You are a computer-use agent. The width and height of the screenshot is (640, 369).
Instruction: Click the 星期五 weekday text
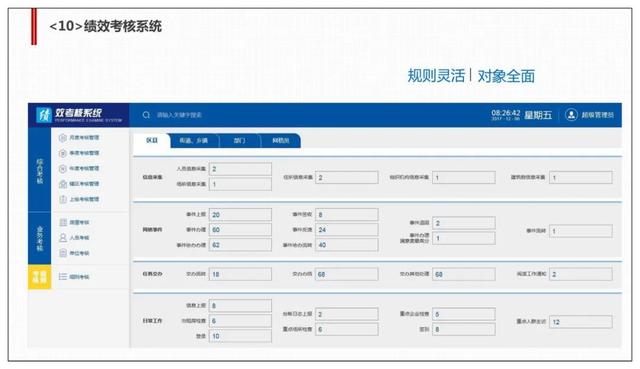tap(538, 115)
